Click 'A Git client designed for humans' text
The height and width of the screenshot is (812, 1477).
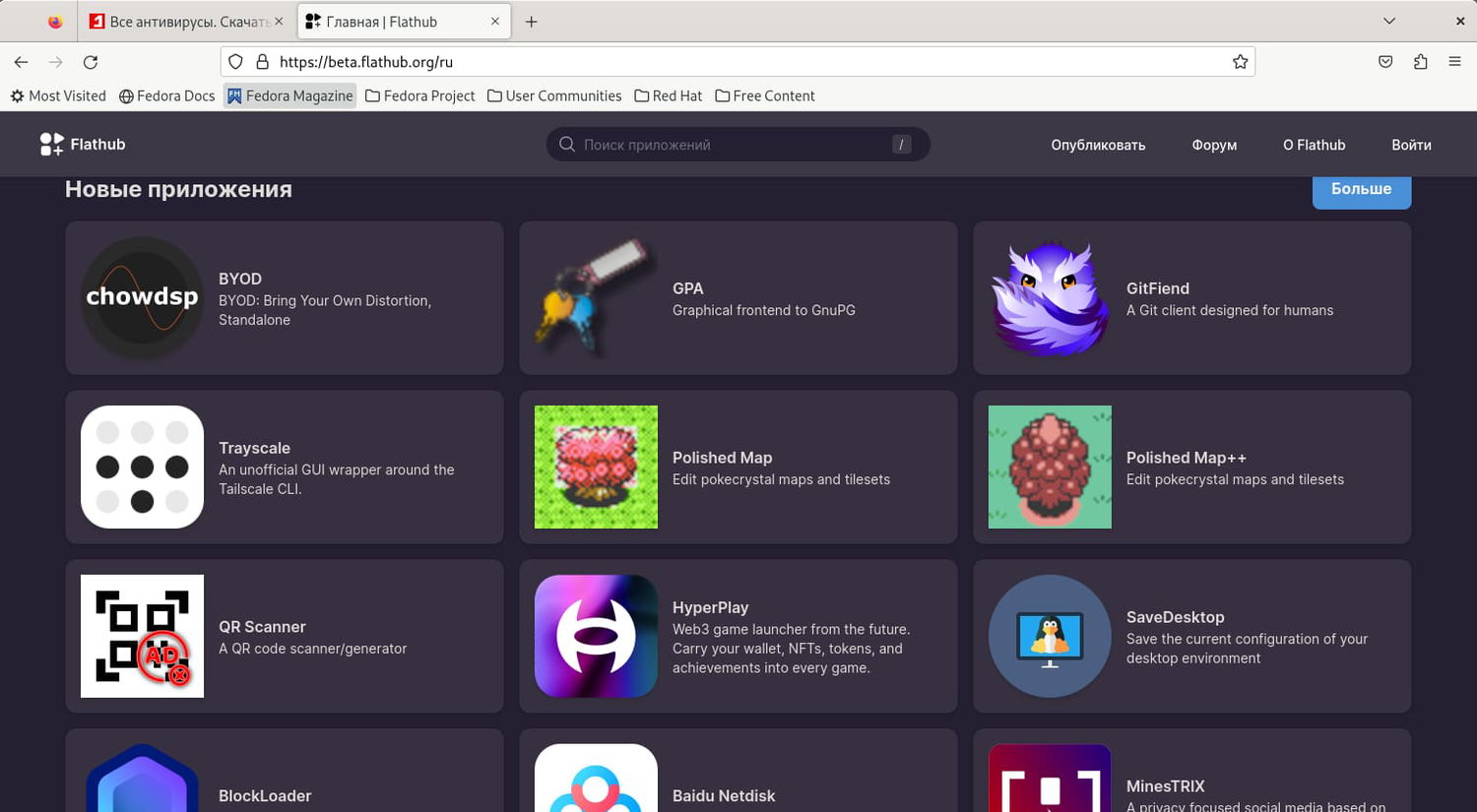[x=1230, y=310]
